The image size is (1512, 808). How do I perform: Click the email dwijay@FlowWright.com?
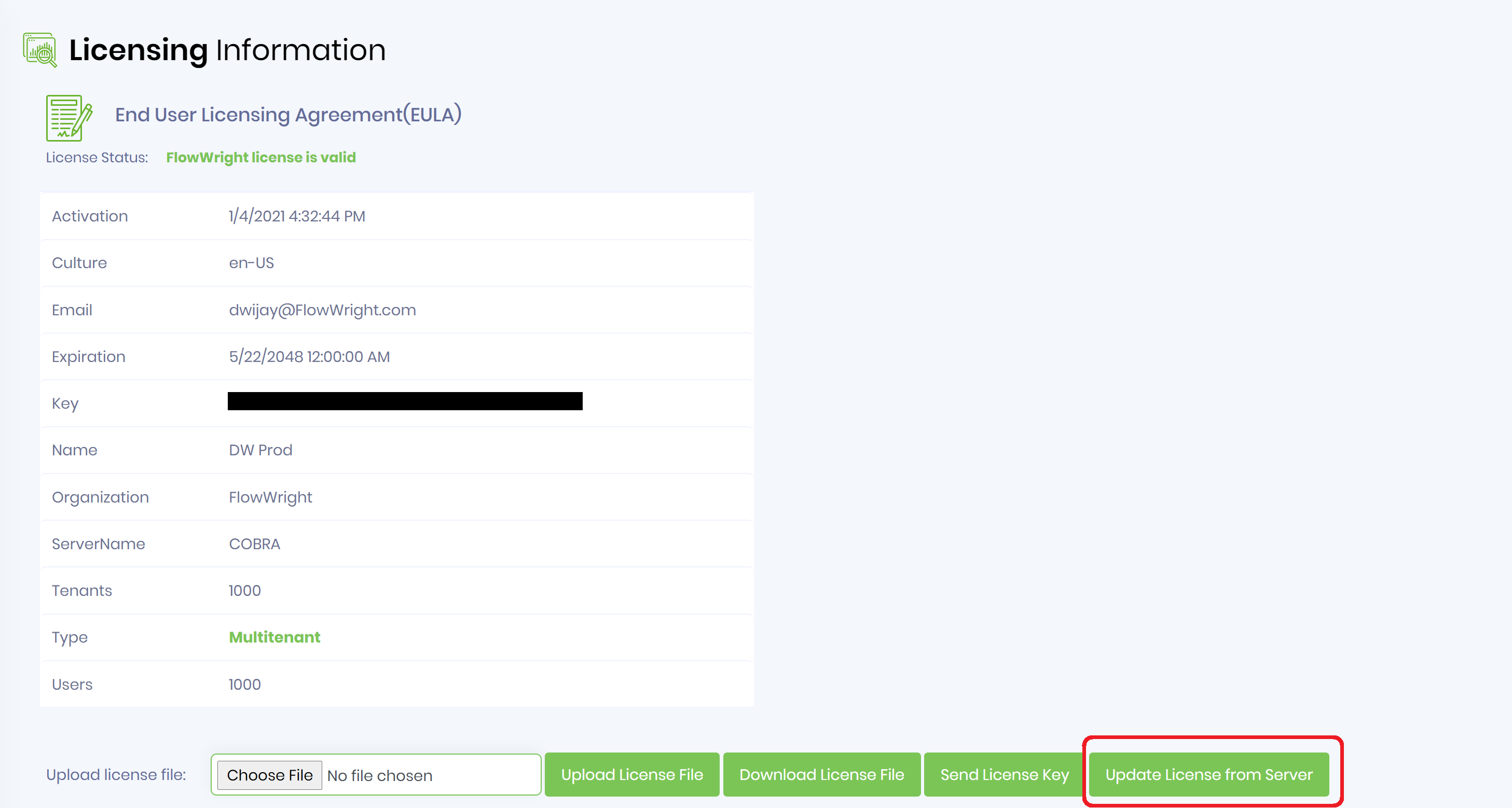tap(322, 310)
